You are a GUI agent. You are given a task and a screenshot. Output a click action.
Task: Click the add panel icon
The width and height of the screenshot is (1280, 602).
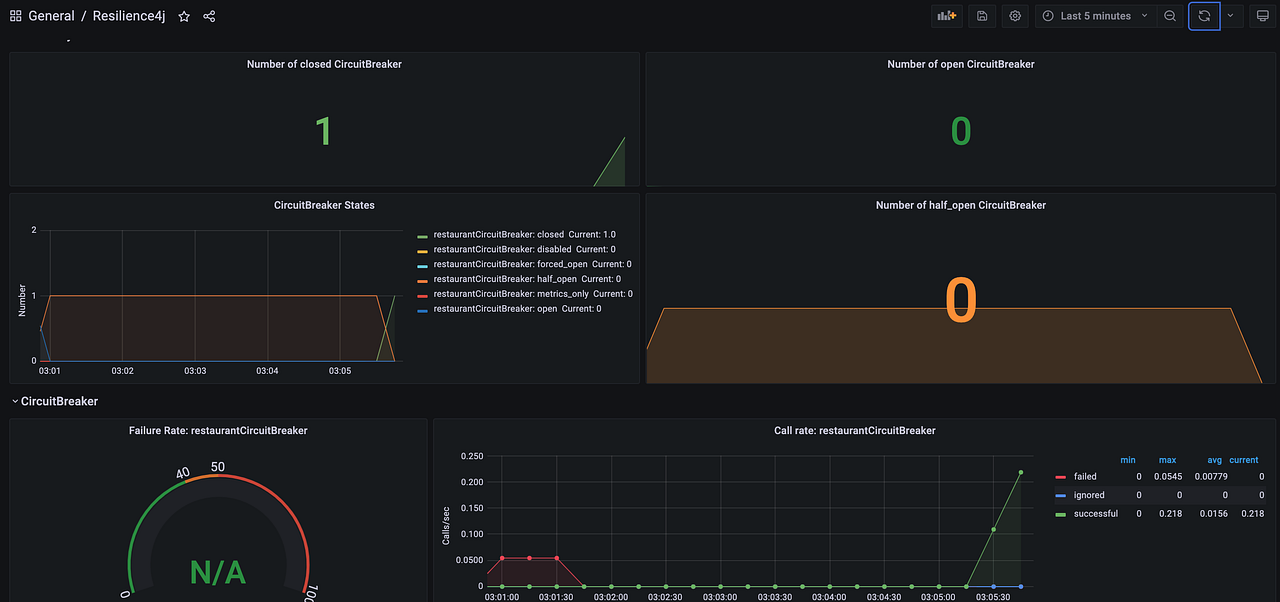(945, 15)
